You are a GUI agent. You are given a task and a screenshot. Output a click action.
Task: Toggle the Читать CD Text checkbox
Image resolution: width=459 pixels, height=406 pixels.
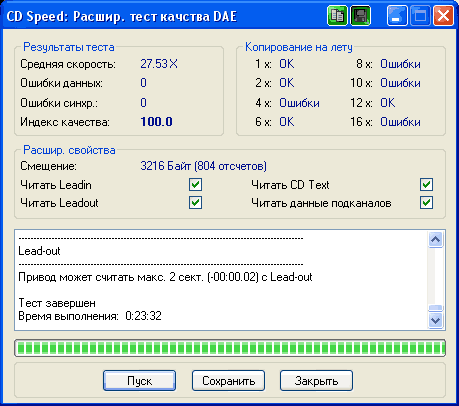point(426,184)
